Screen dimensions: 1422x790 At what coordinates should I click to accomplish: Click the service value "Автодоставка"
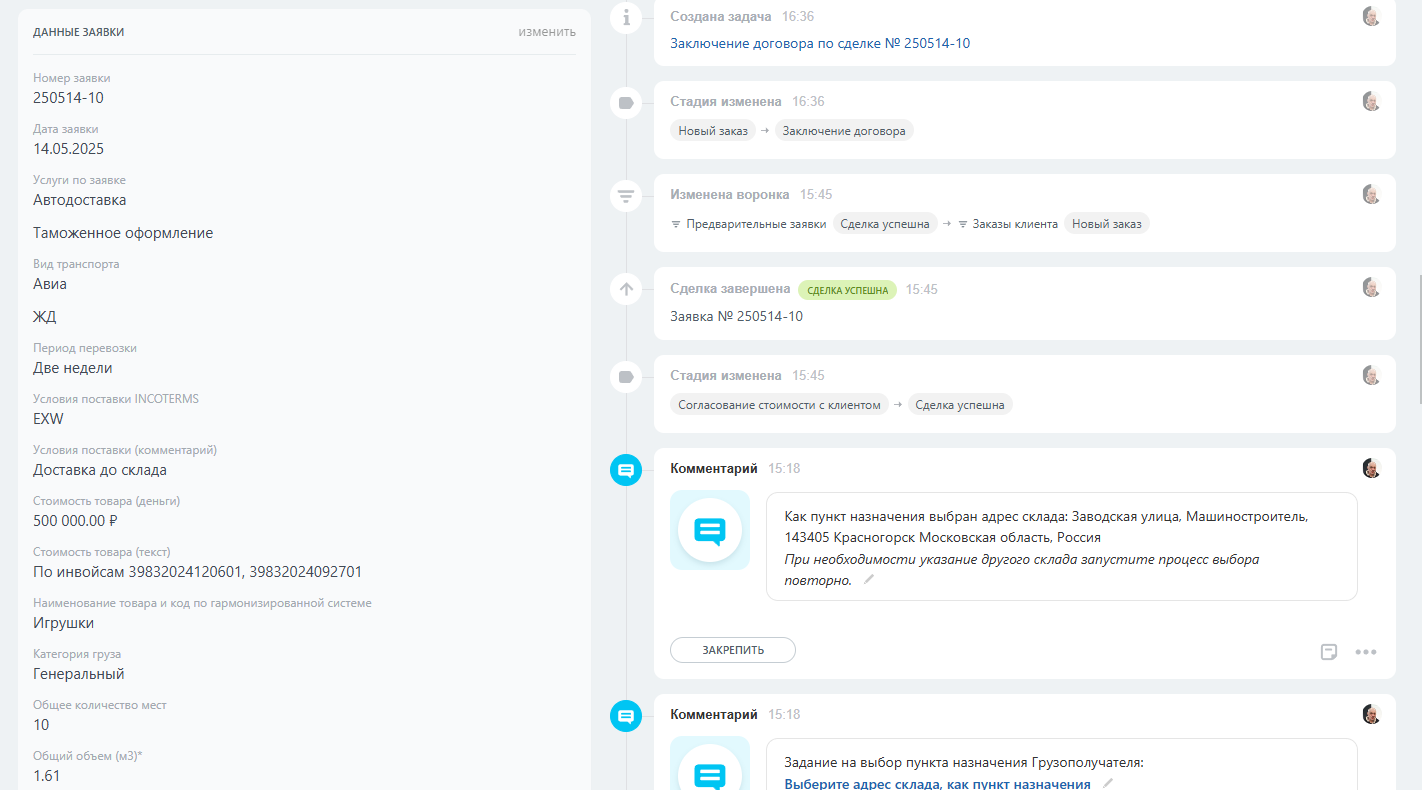coord(80,200)
